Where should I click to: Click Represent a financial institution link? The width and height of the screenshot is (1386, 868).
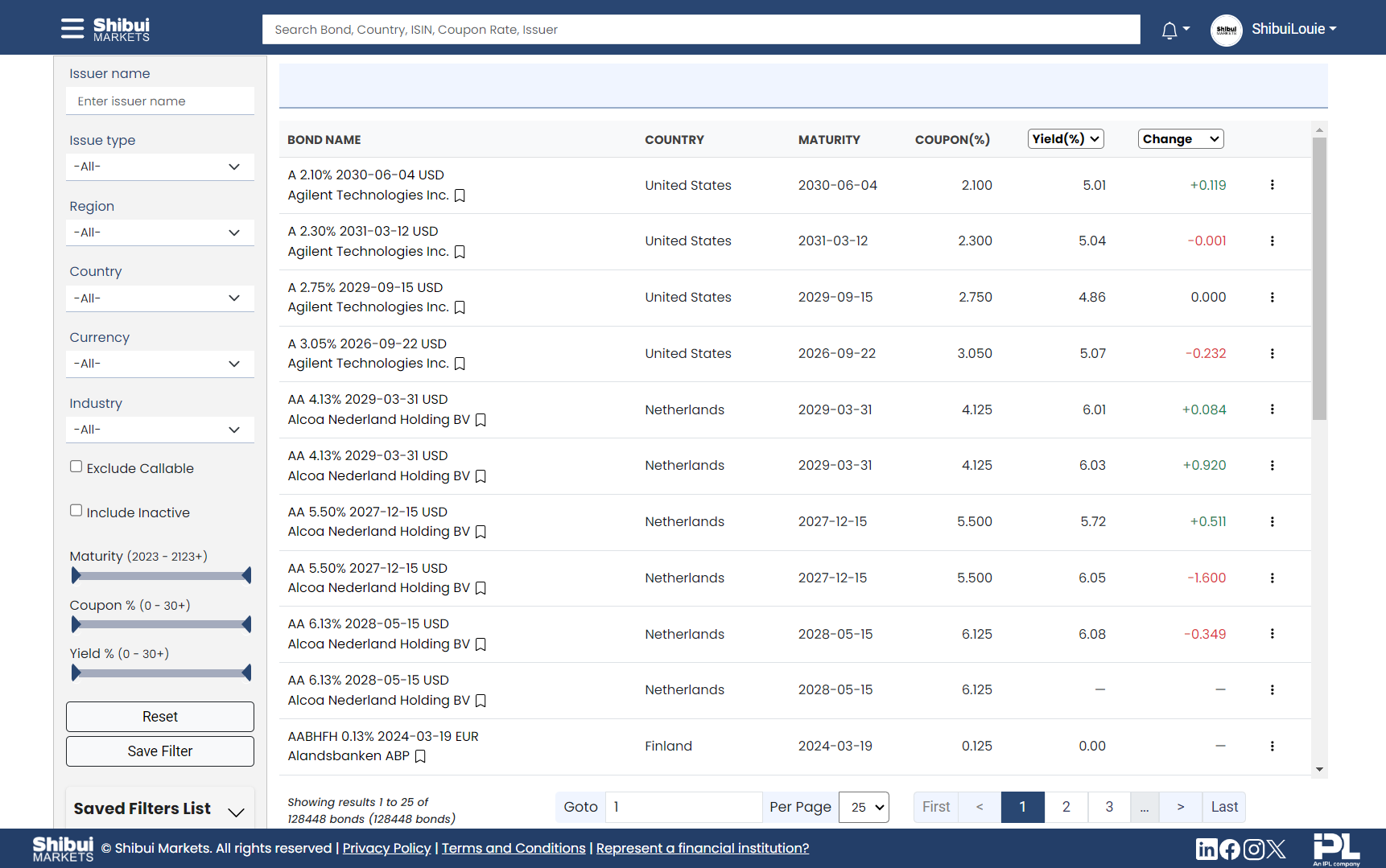tap(703, 849)
